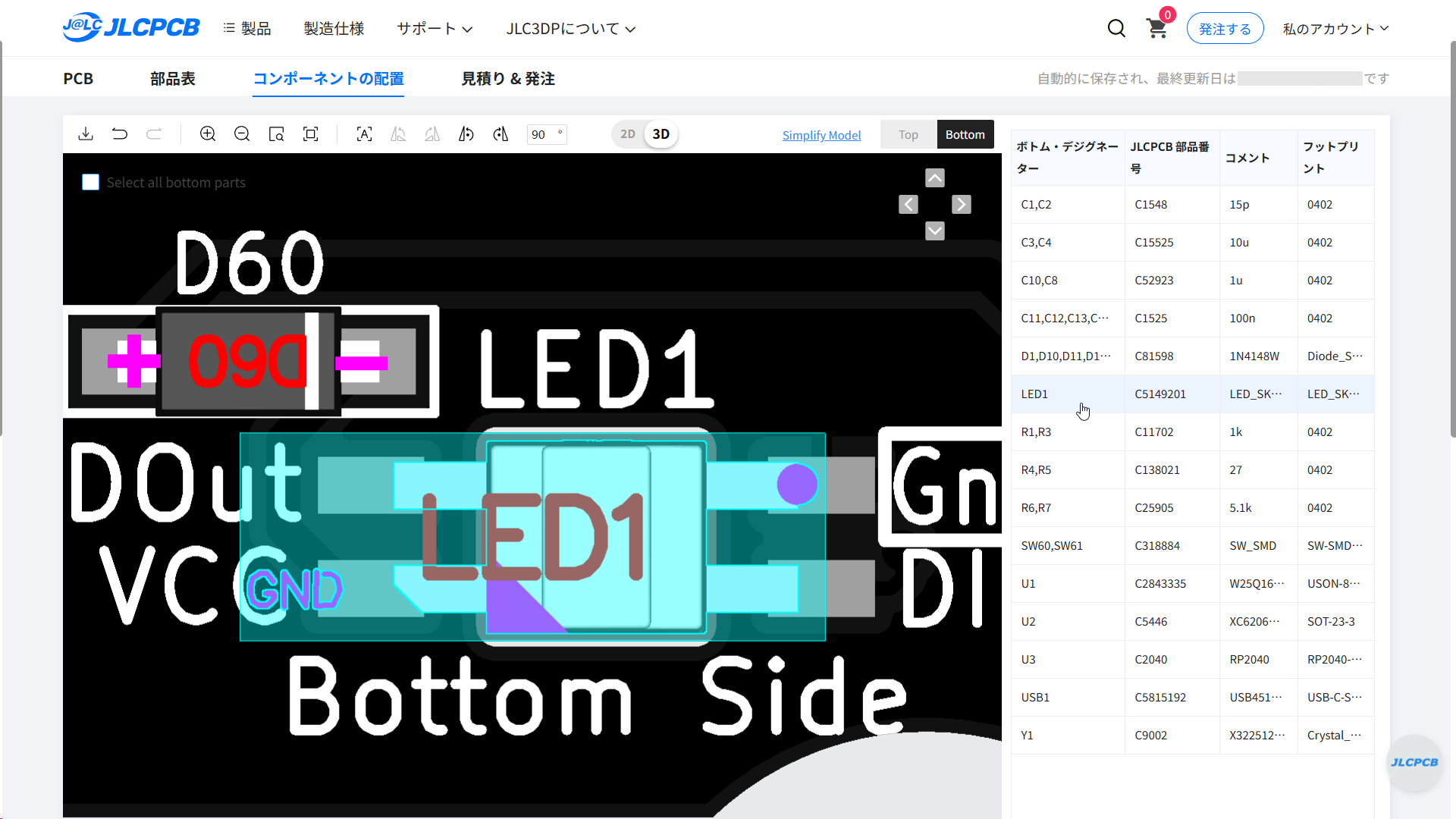
Task: Switch the view to 3D mode
Action: click(661, 134)
